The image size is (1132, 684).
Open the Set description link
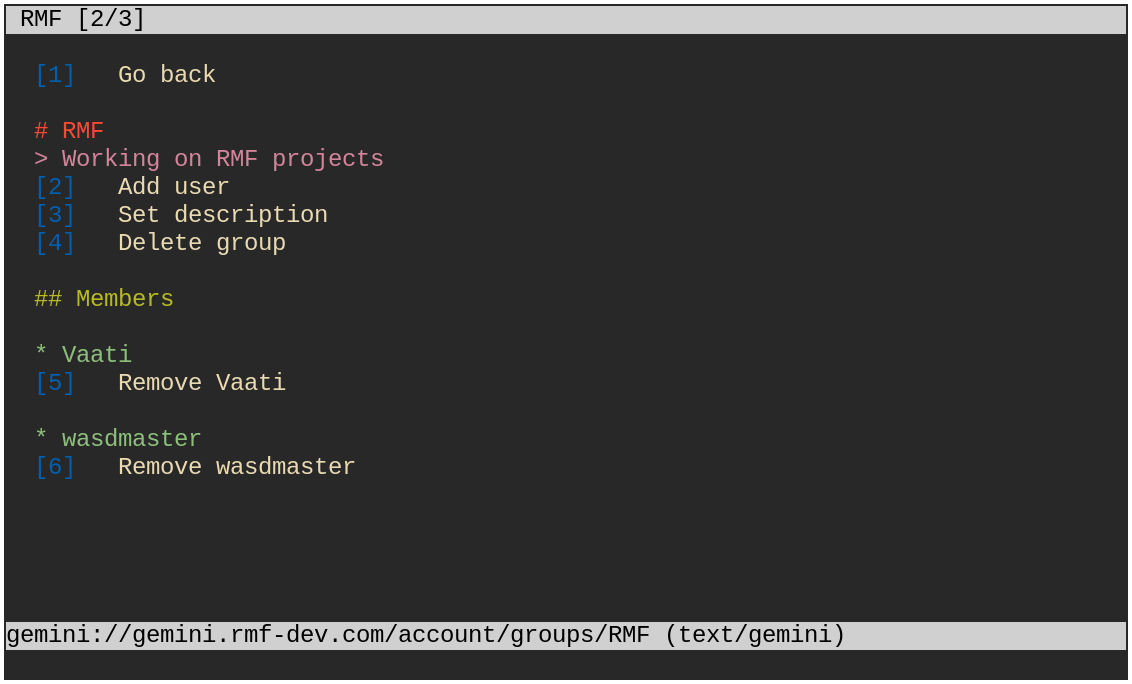(222, 215)
